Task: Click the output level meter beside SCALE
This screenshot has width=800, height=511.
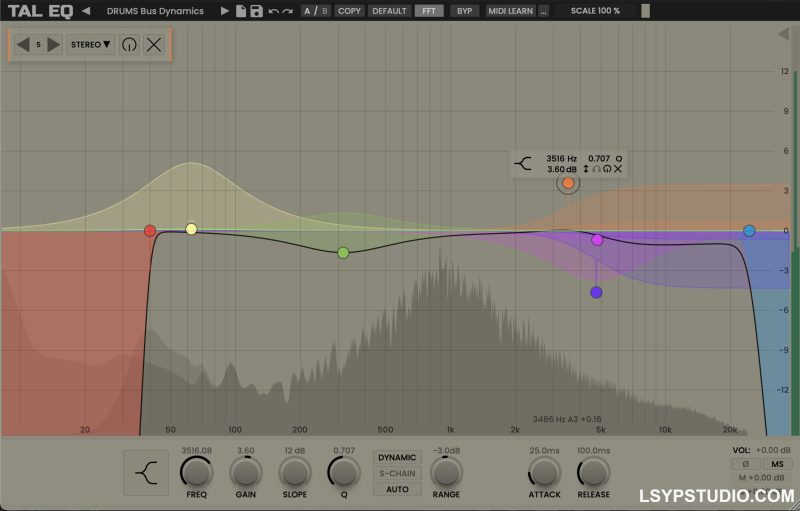Action: pos(645,11)
